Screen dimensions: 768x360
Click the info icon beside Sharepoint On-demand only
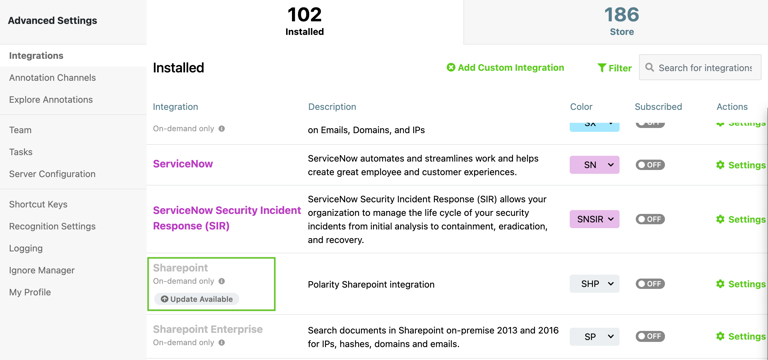[x=221, y=281]
